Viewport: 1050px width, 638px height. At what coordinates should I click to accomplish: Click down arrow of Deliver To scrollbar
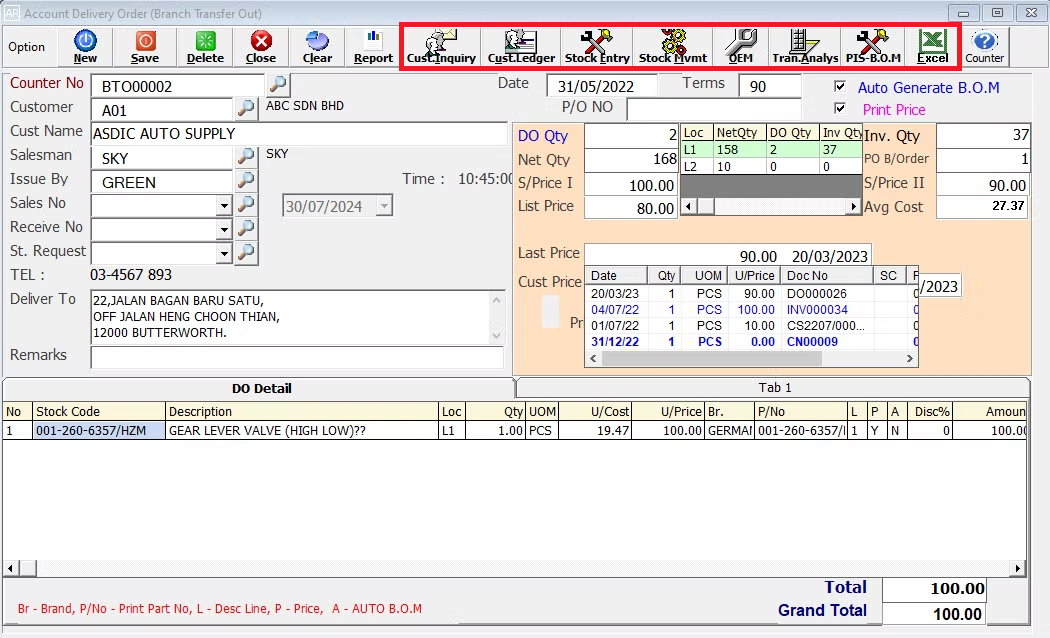click(x=496, y=336)
